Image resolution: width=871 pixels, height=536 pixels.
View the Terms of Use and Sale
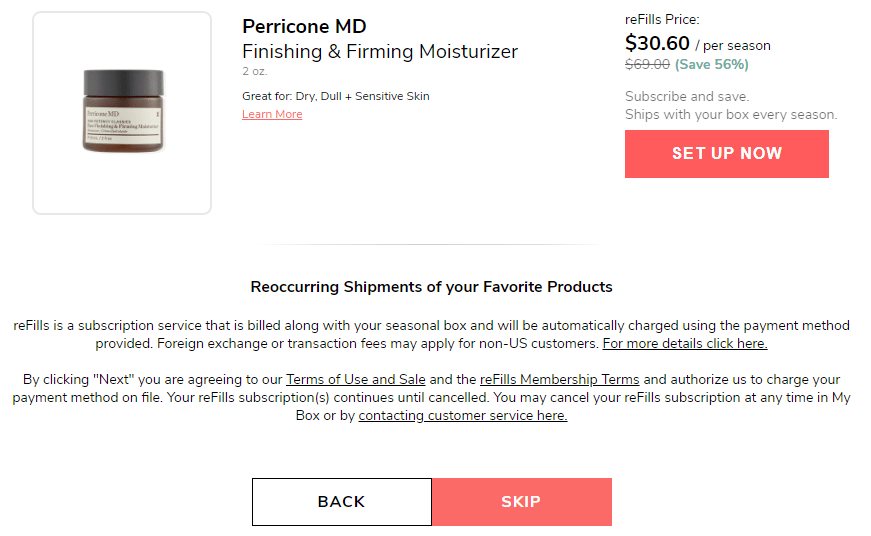(x=355, y=380)
